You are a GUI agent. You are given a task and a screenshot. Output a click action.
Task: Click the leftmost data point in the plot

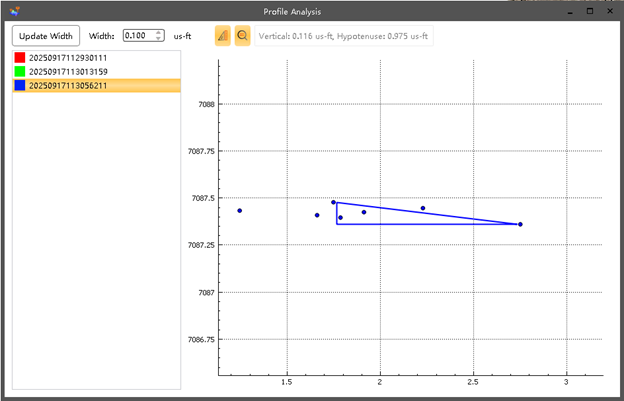point(240,211)
